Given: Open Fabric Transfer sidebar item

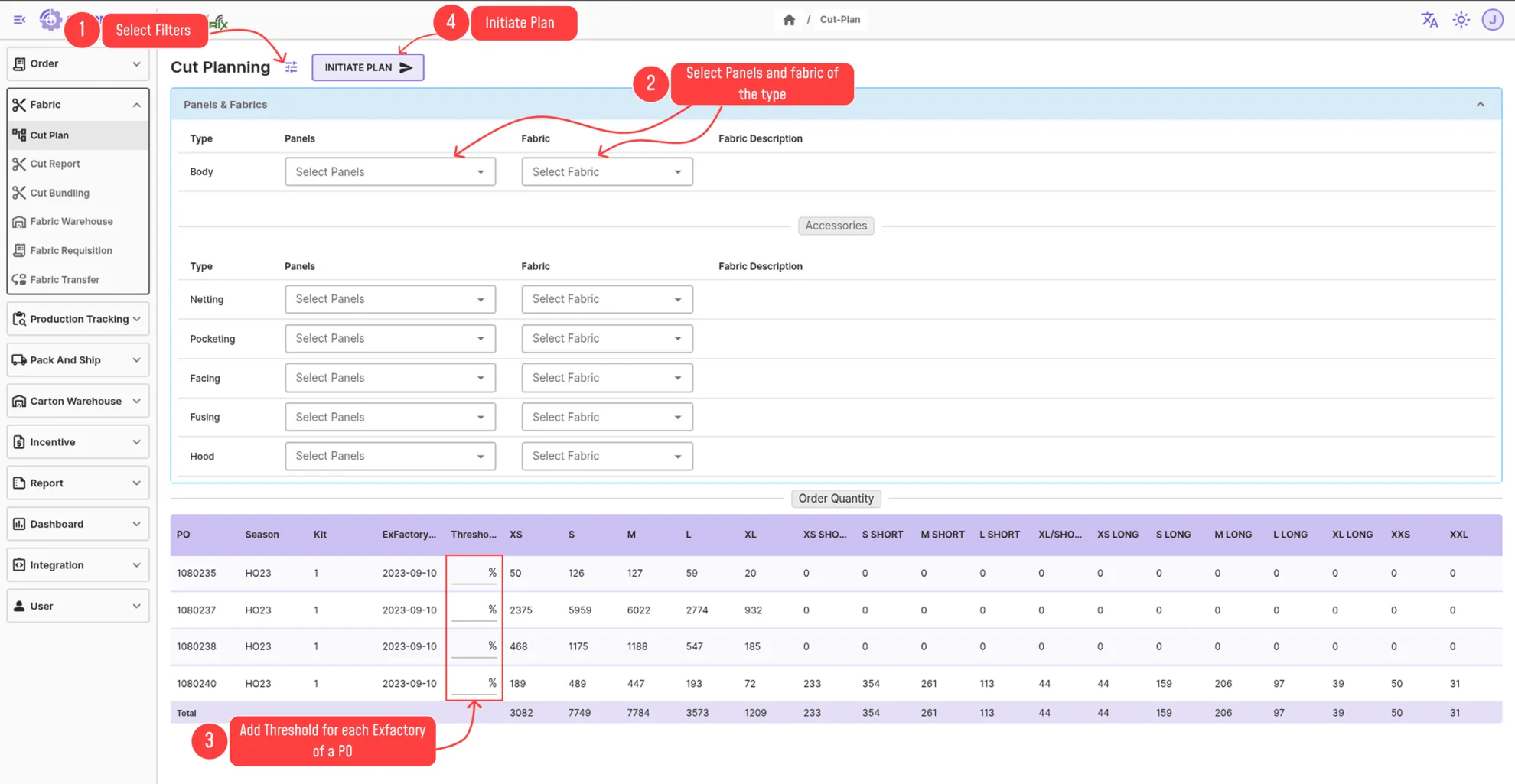Looking at the screenshot, I should (65, 280).
